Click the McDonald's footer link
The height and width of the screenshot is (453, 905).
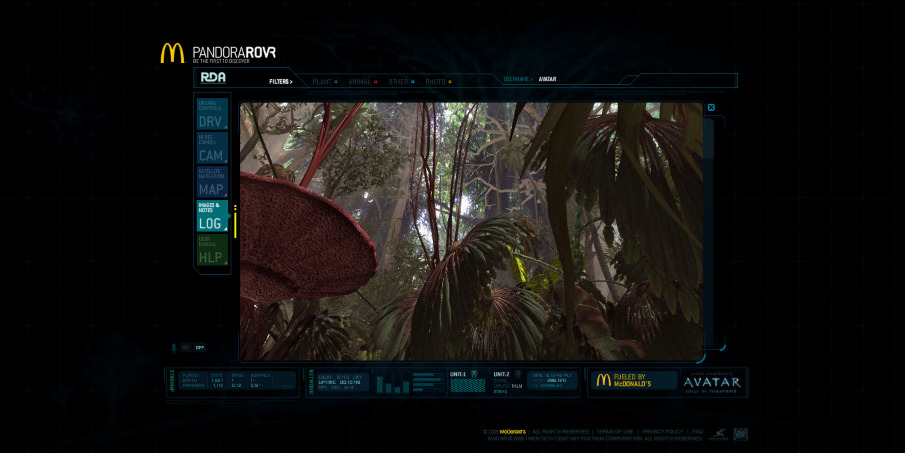[x=513, y=432]
